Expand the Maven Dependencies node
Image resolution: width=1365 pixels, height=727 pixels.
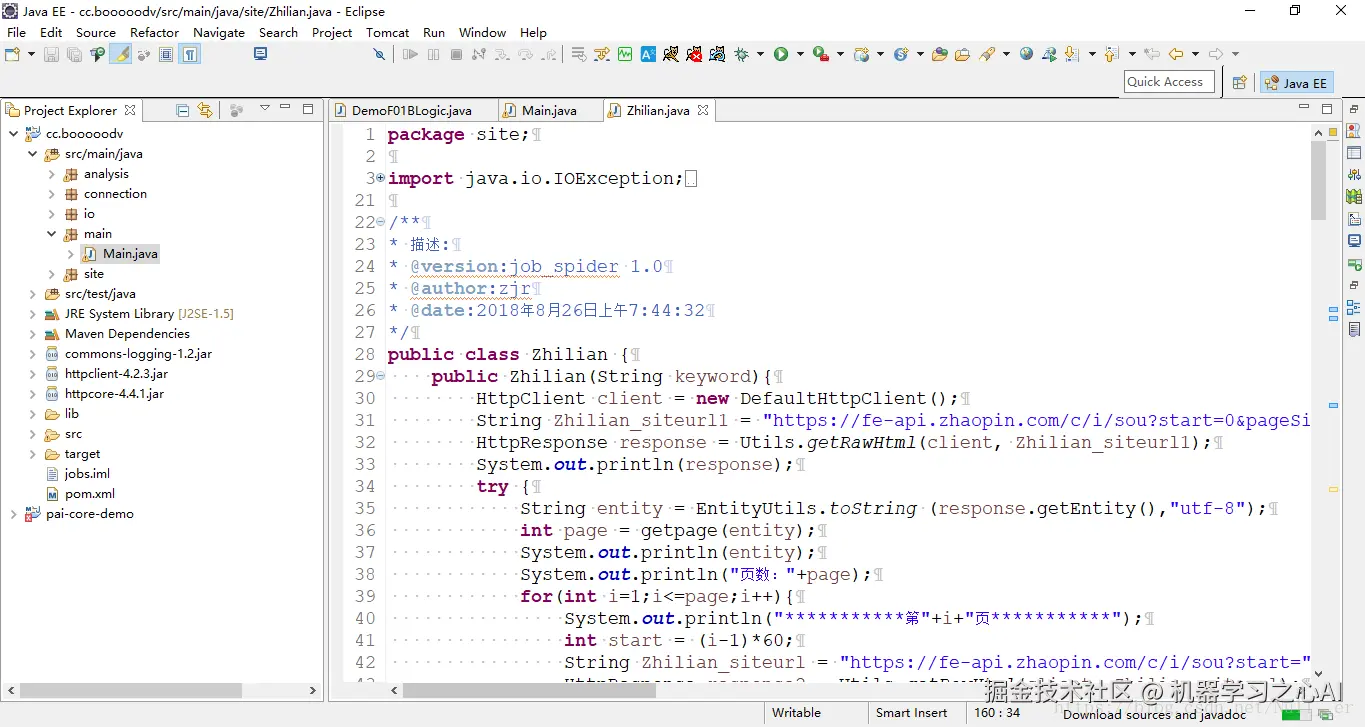32,334
